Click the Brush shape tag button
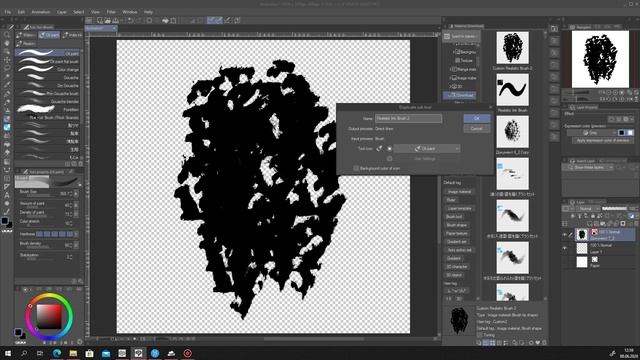640x360 pixels. (456, 225)
